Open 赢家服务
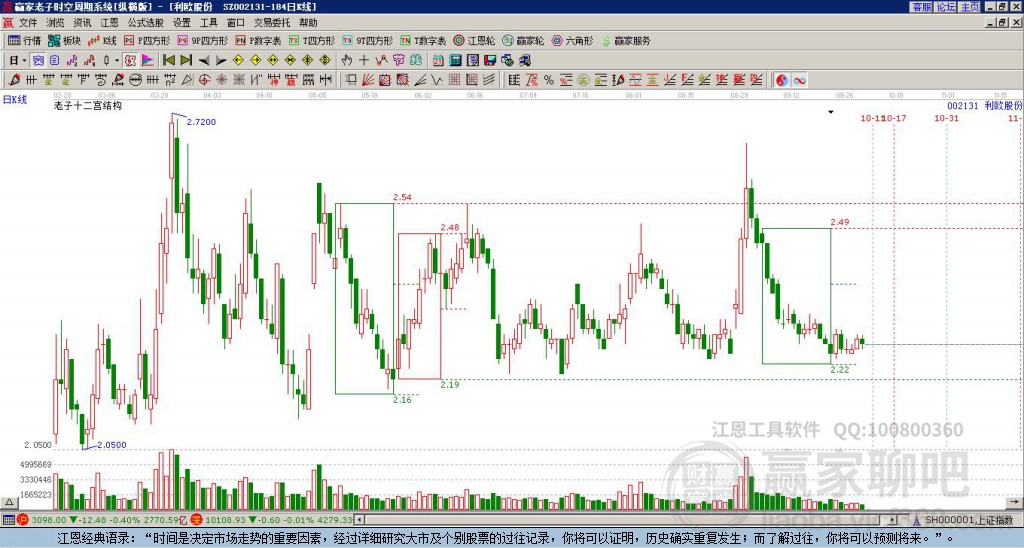The height and width of the screenshot is (548, 1024). [x=626, y=40]
